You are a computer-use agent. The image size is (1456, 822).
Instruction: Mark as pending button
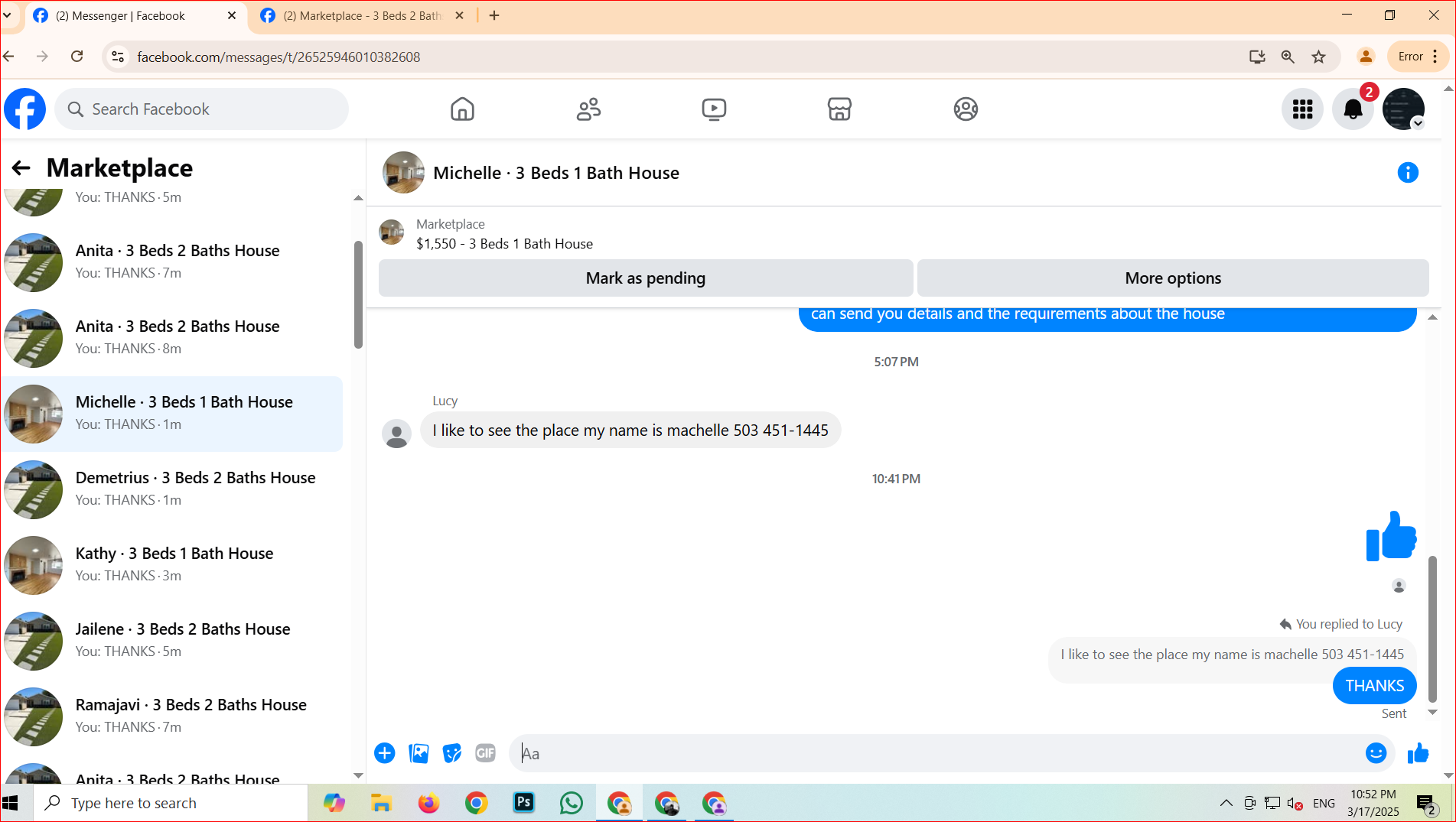click(x=646, y=278)
